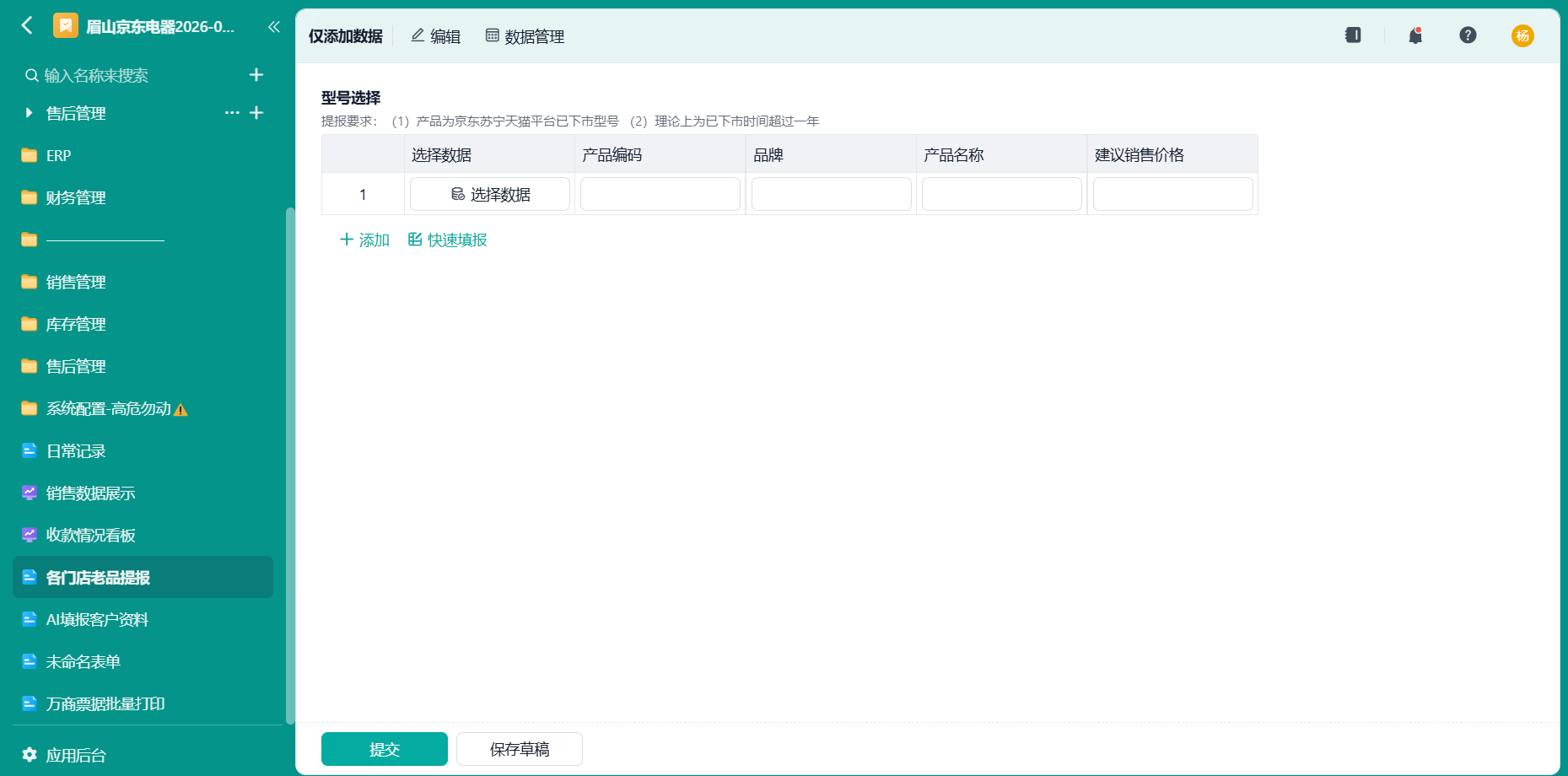Click the 保存草稿 button

click(520, 749)
